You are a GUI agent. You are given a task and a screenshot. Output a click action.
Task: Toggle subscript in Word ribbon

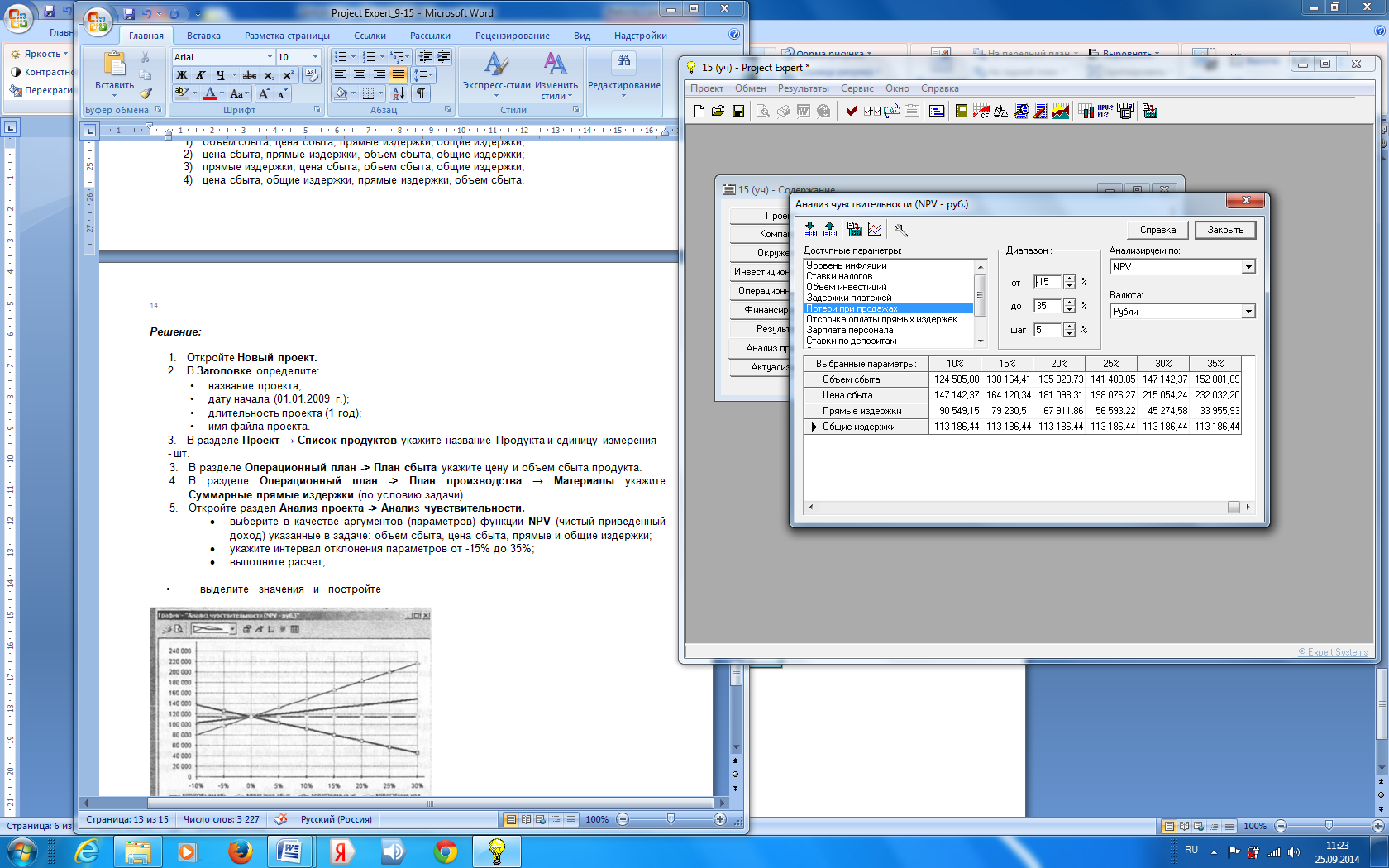click(x=269, y=75)
